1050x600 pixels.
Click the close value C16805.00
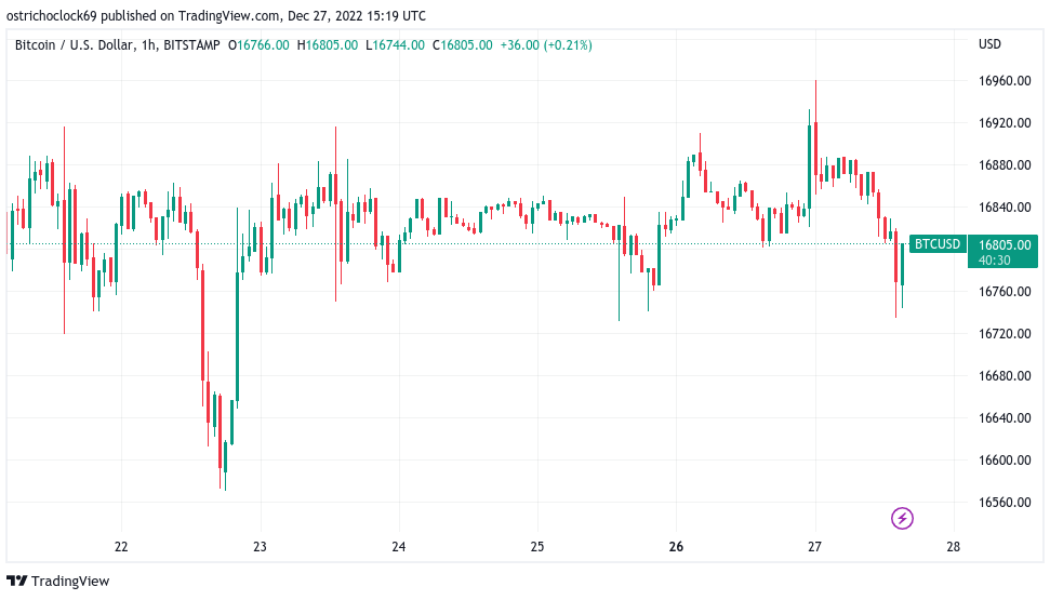pos(462,45)
